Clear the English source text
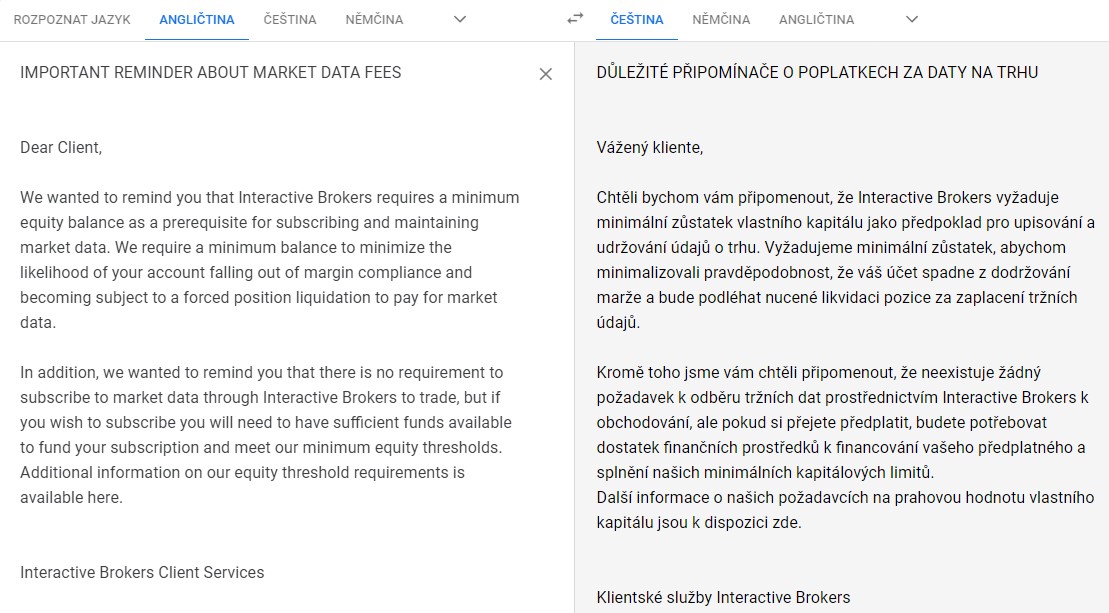The height and width of the screenshot is (613, 1109). pyautogui.click(x=546, y=74)
